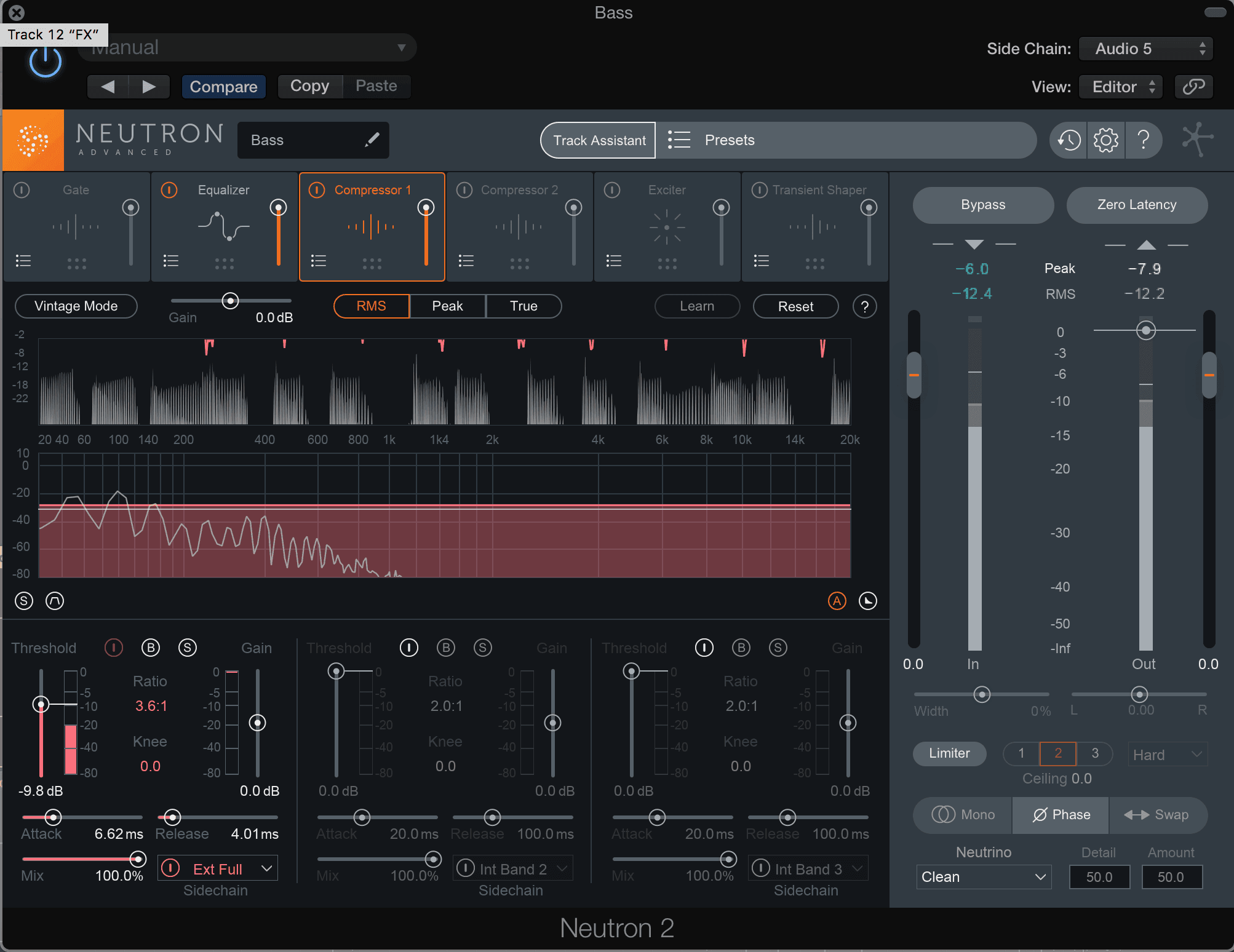Open the History clock icon
Viewport: 1234px width, 952px height.
click(x=1069, y=140)
